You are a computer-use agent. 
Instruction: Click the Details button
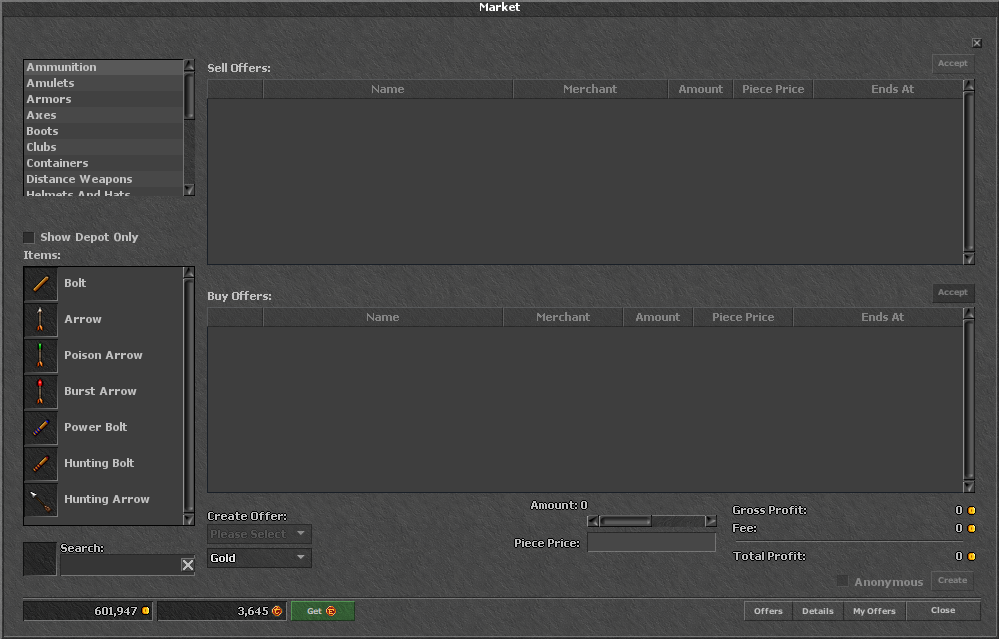point(818,611)
